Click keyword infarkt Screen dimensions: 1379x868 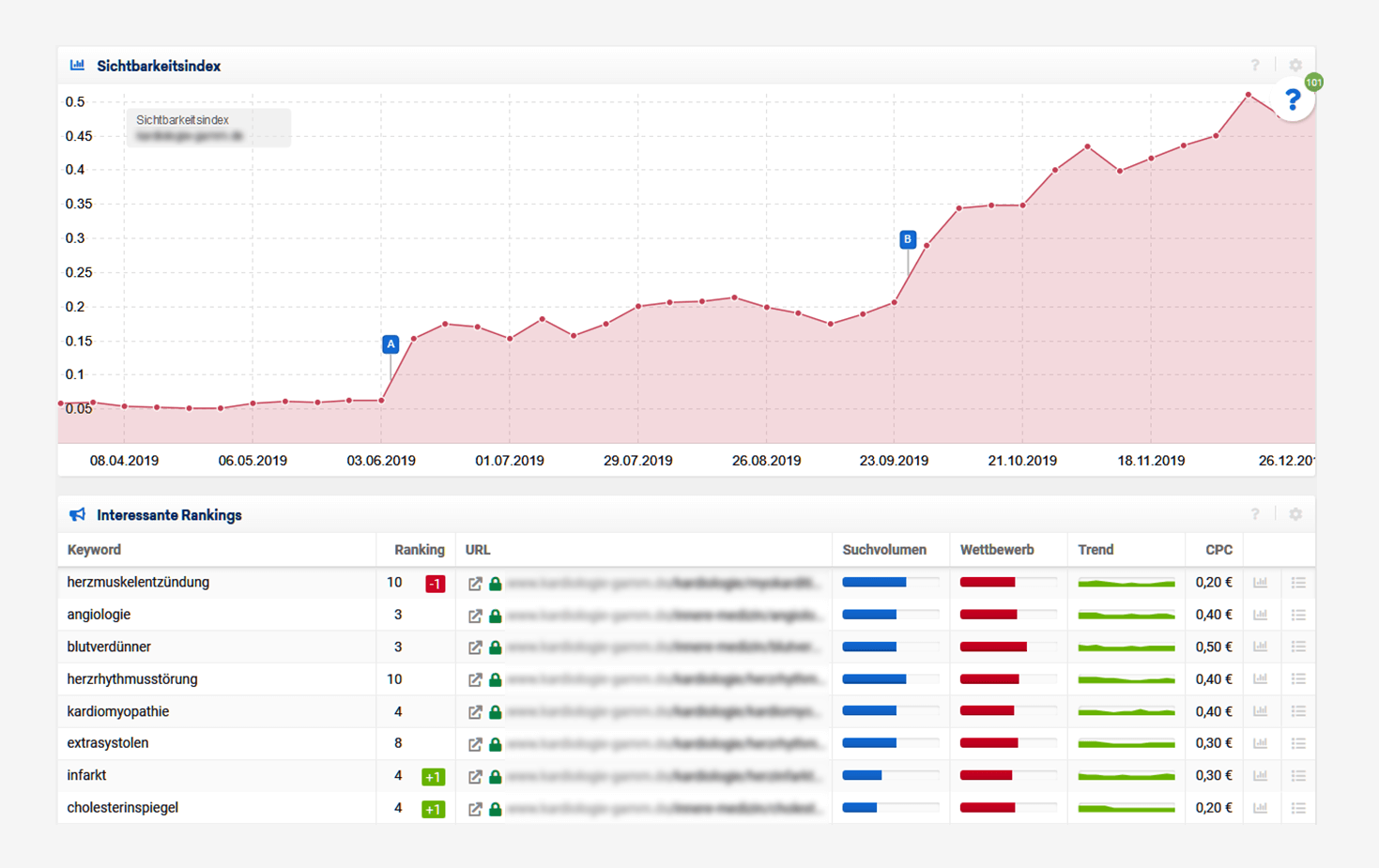click(x=86, y=776)
